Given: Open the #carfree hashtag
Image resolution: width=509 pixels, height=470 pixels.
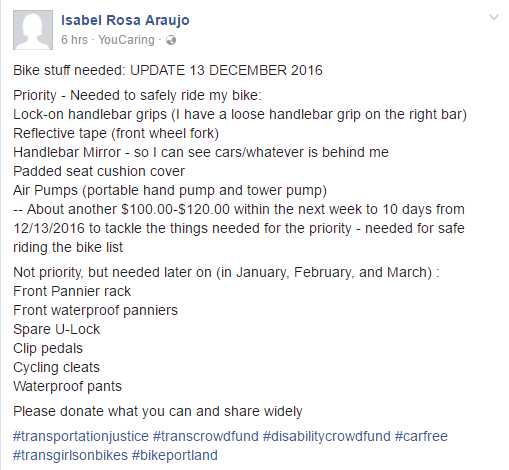Looking at the screenshot, I should [421, 436].
